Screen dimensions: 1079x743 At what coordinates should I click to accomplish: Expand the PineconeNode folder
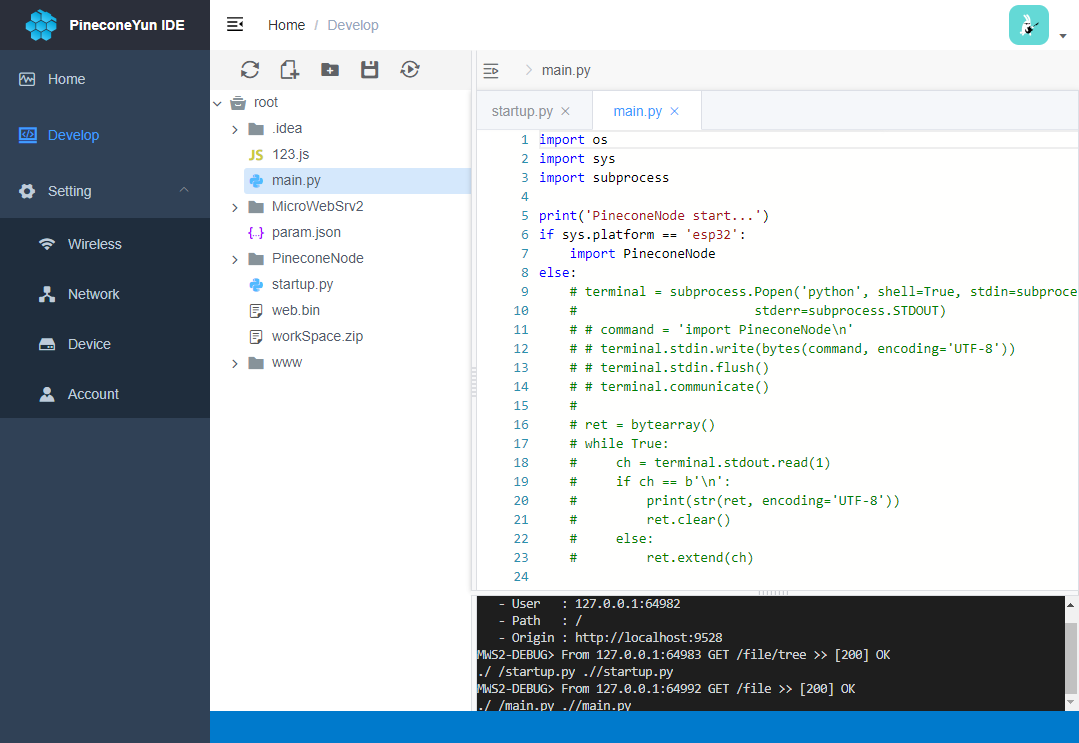point(235,259)
